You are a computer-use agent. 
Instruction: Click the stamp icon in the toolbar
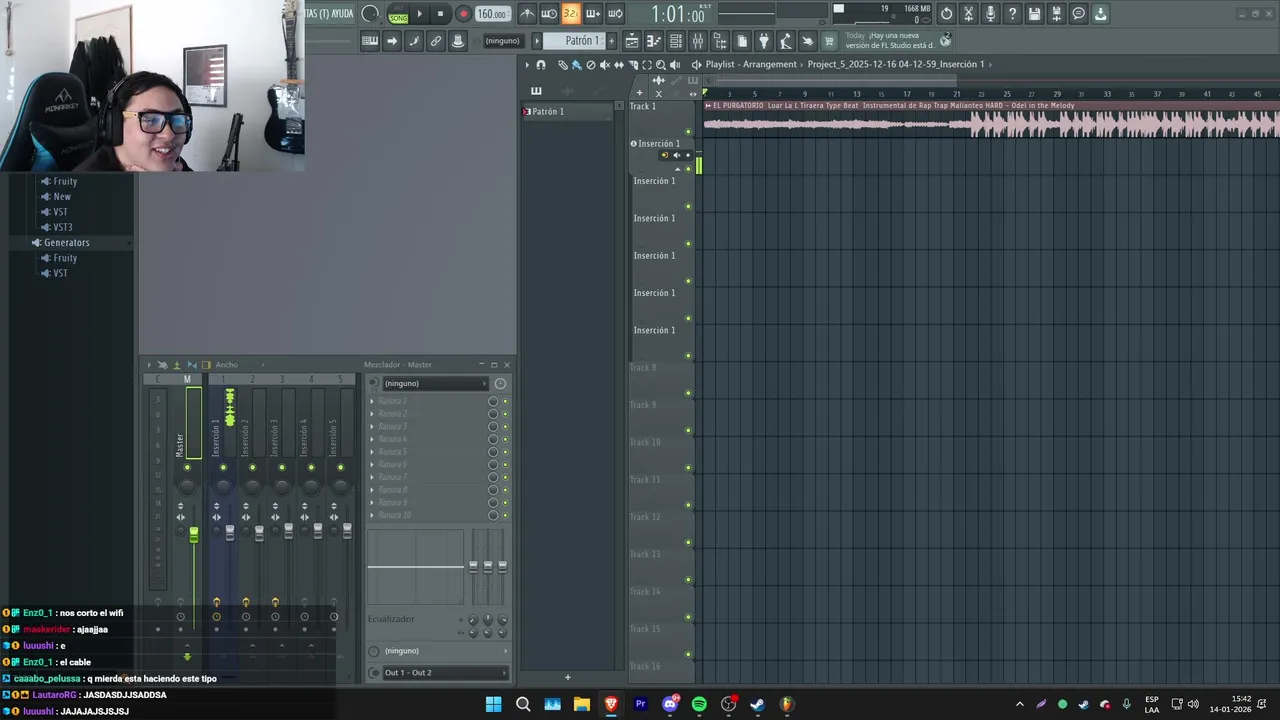(457, 41)
